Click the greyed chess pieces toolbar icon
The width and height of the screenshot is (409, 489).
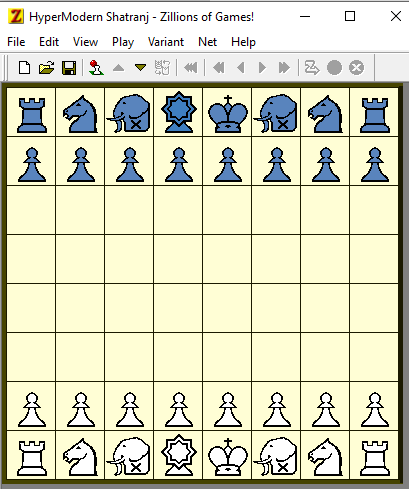pyautogui.click(x=162, y=68)
